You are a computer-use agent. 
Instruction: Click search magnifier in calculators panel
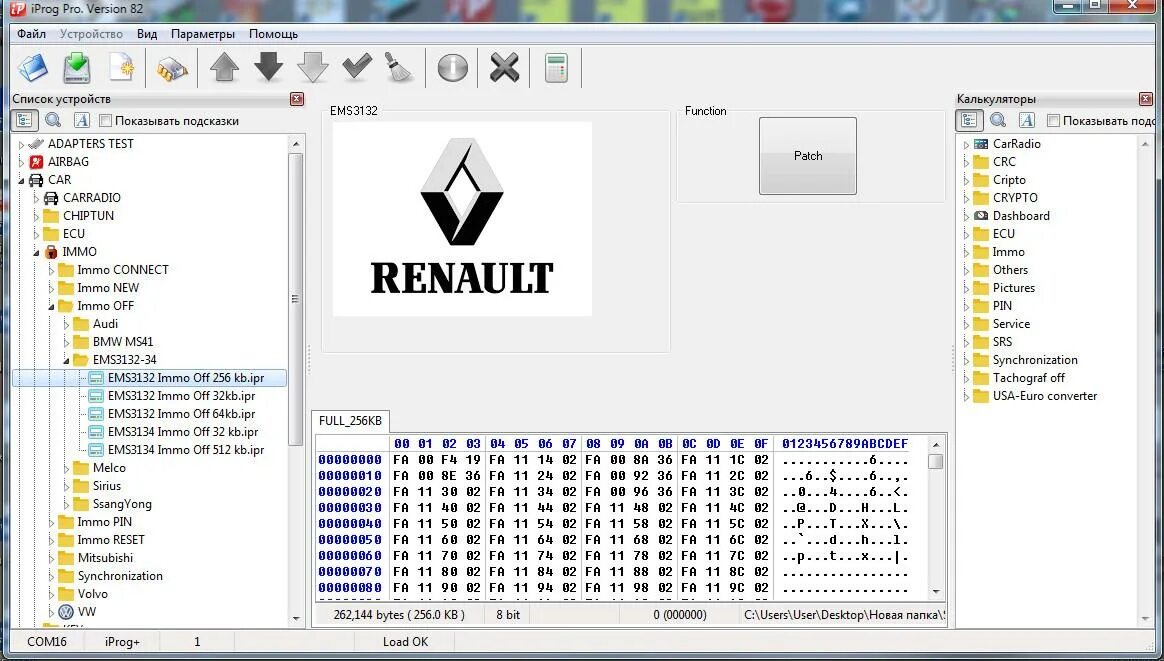pyautogui.click(x=998, y=120)
